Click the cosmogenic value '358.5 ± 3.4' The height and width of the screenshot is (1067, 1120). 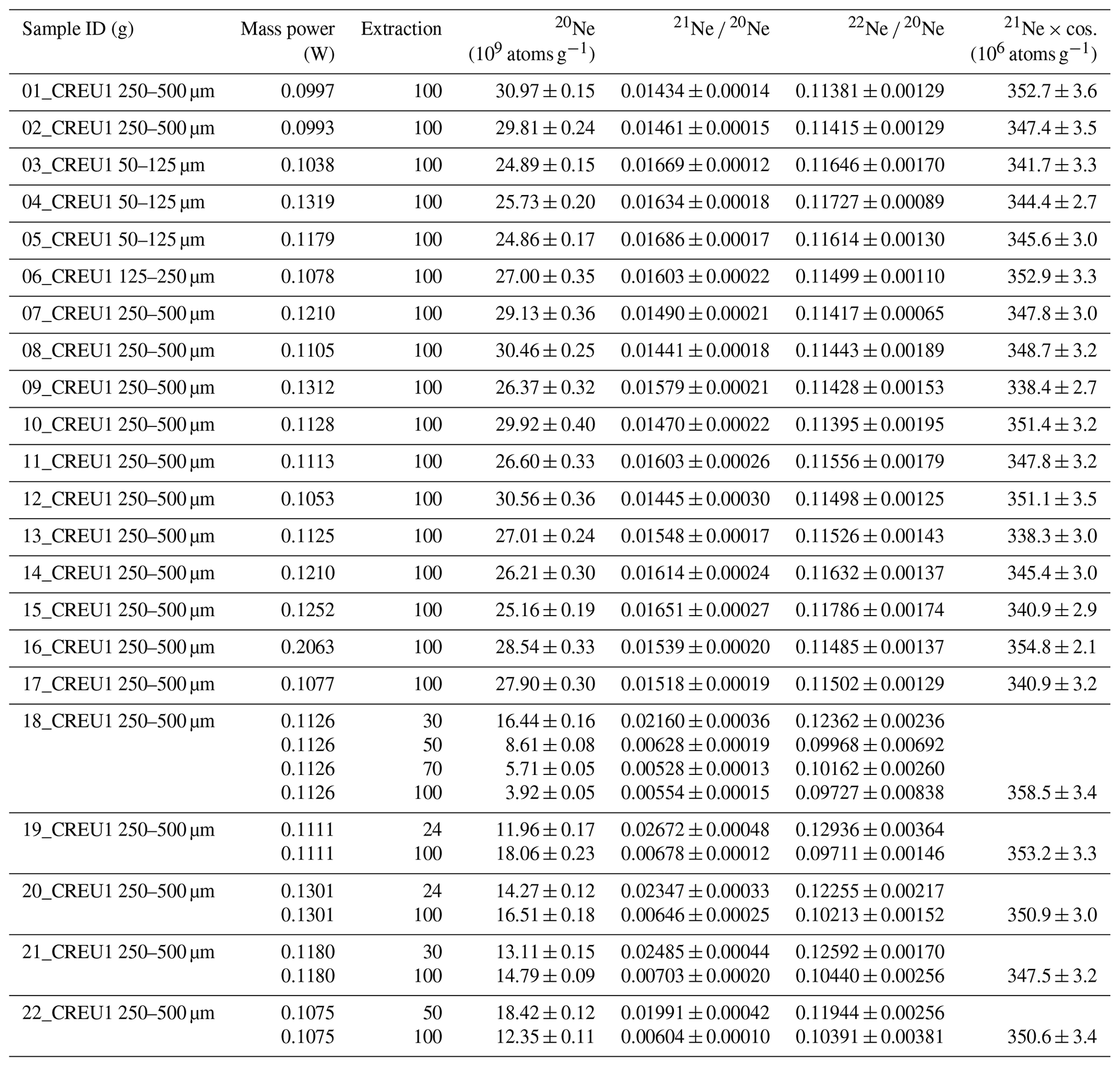[1052, 792]
